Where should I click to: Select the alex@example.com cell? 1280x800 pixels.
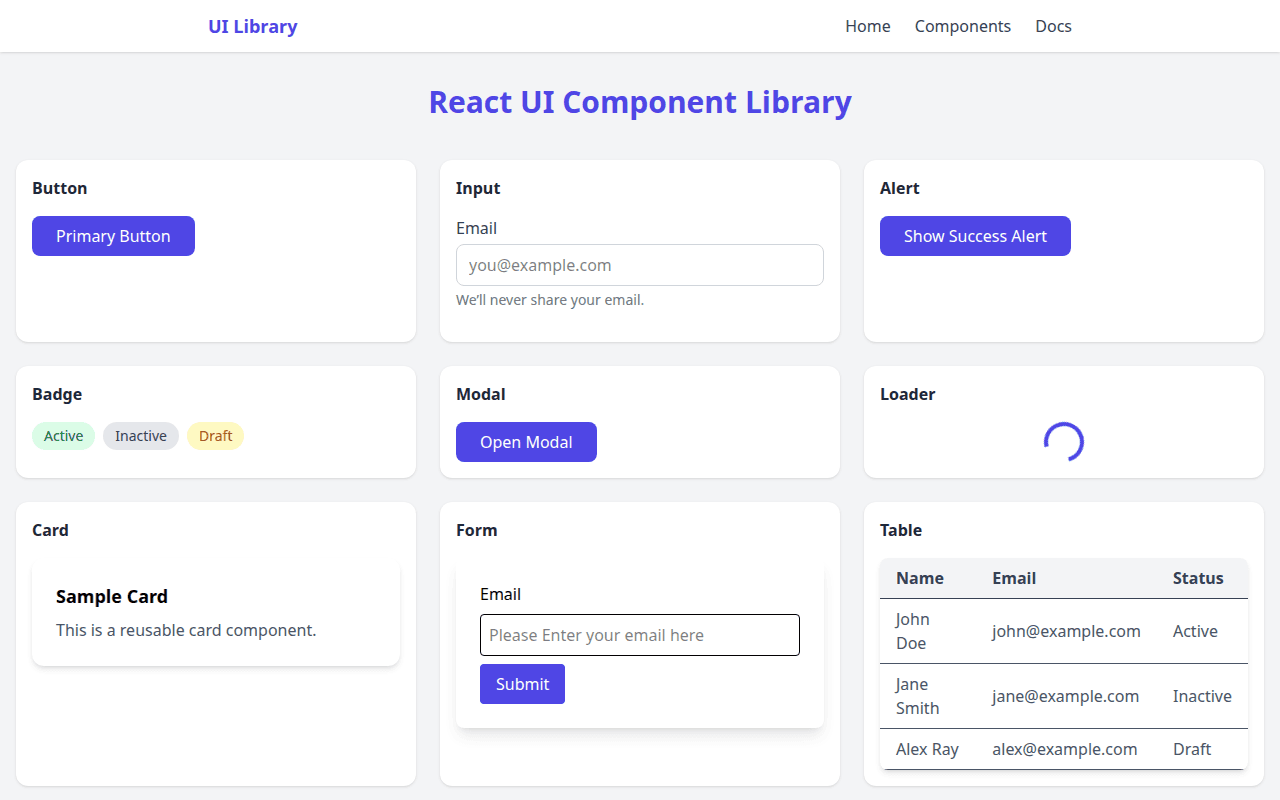point(1066,749)
